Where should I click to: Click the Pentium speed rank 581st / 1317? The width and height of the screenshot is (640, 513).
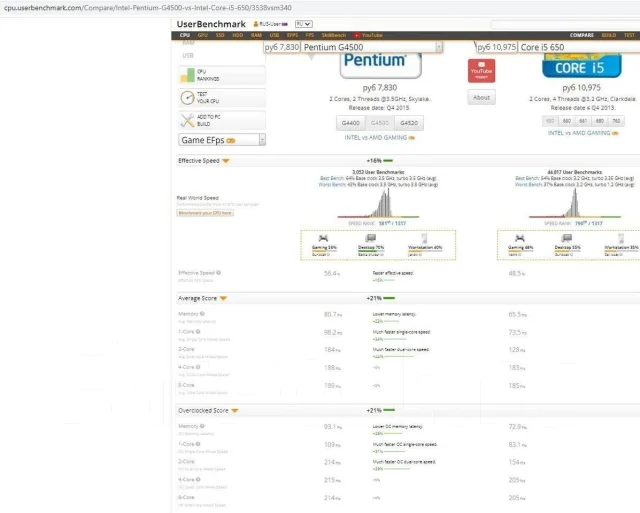point(392,224)
